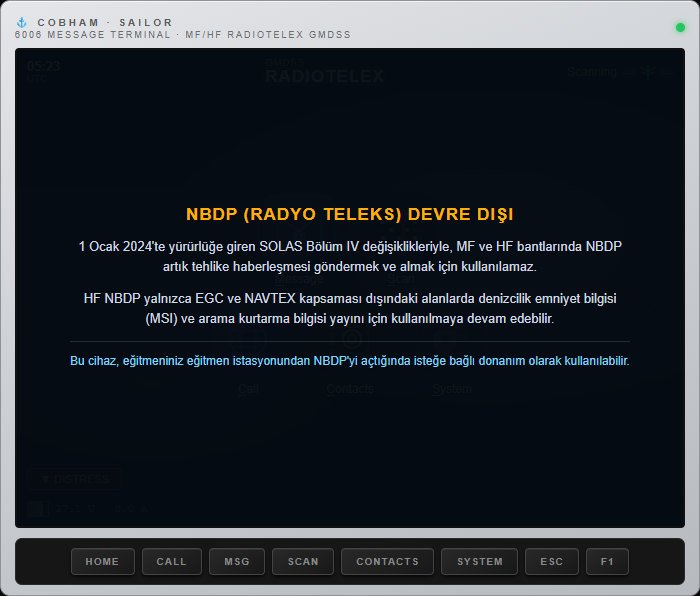
Task: Click the paragraph starting 'HF NBDP yalnızca EGC'
Action: [x=350, y=308]
